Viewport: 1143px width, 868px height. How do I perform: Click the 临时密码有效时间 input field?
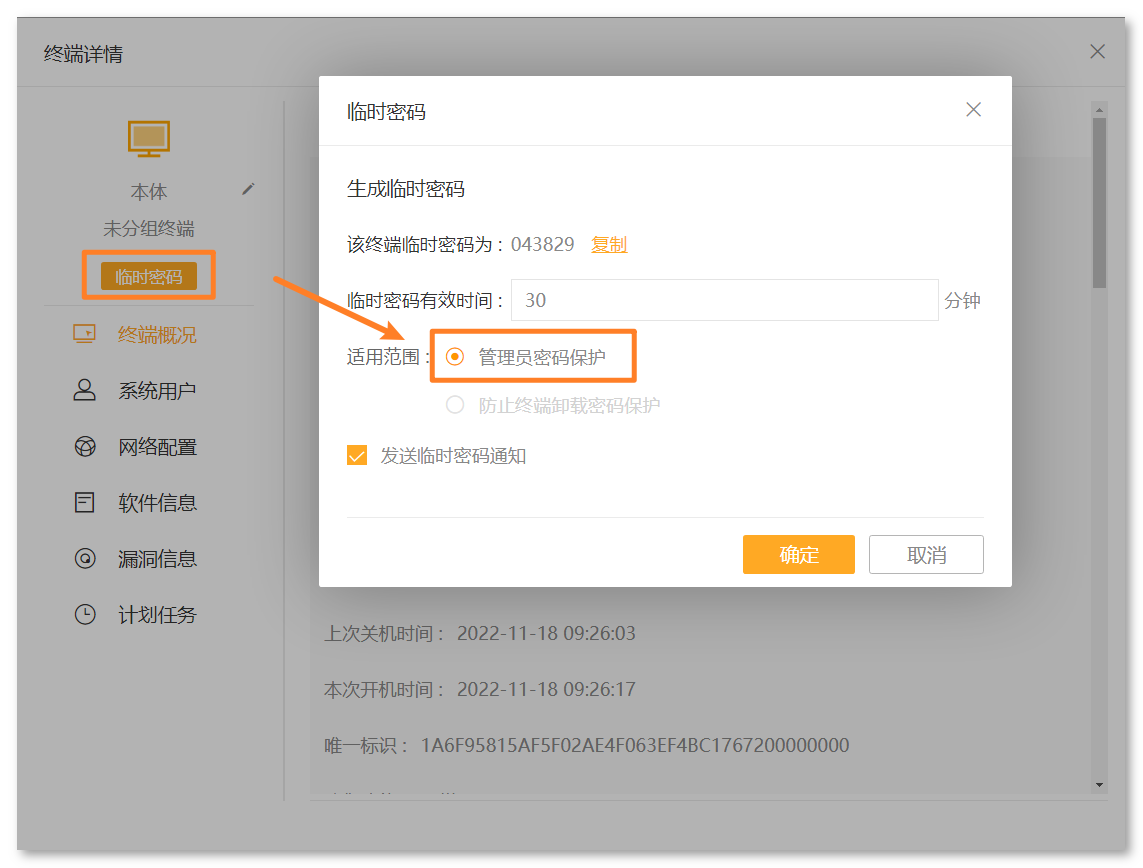click(x=724, y=300)
